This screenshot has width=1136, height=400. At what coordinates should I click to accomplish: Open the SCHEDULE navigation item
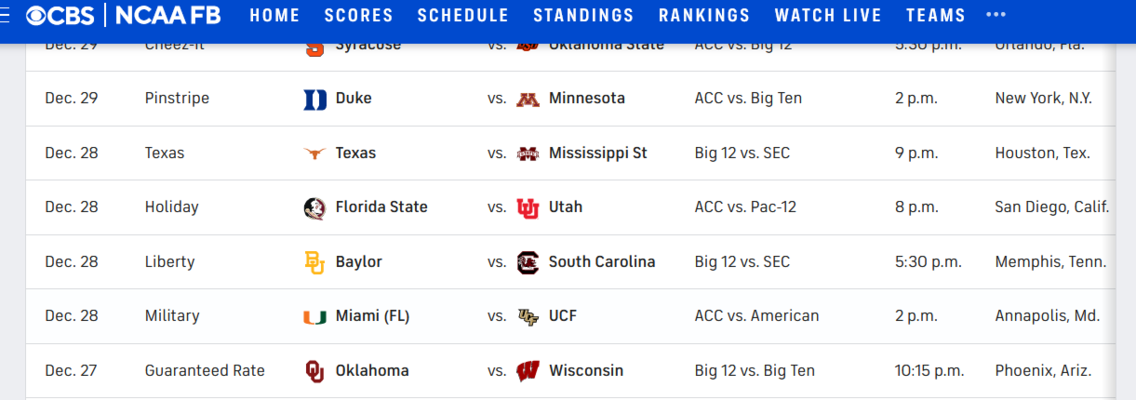(463, 15)
